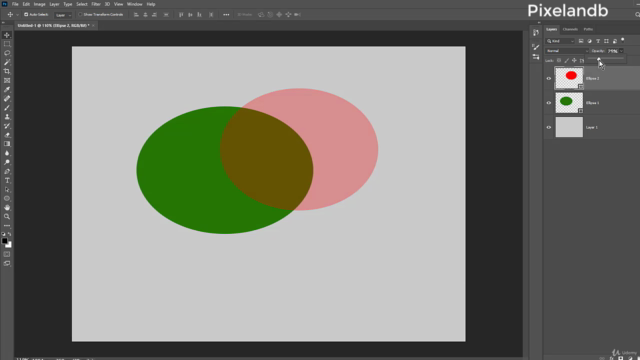Select the Ellipse 1 layer thumbnail

click(x=569, y=102)
